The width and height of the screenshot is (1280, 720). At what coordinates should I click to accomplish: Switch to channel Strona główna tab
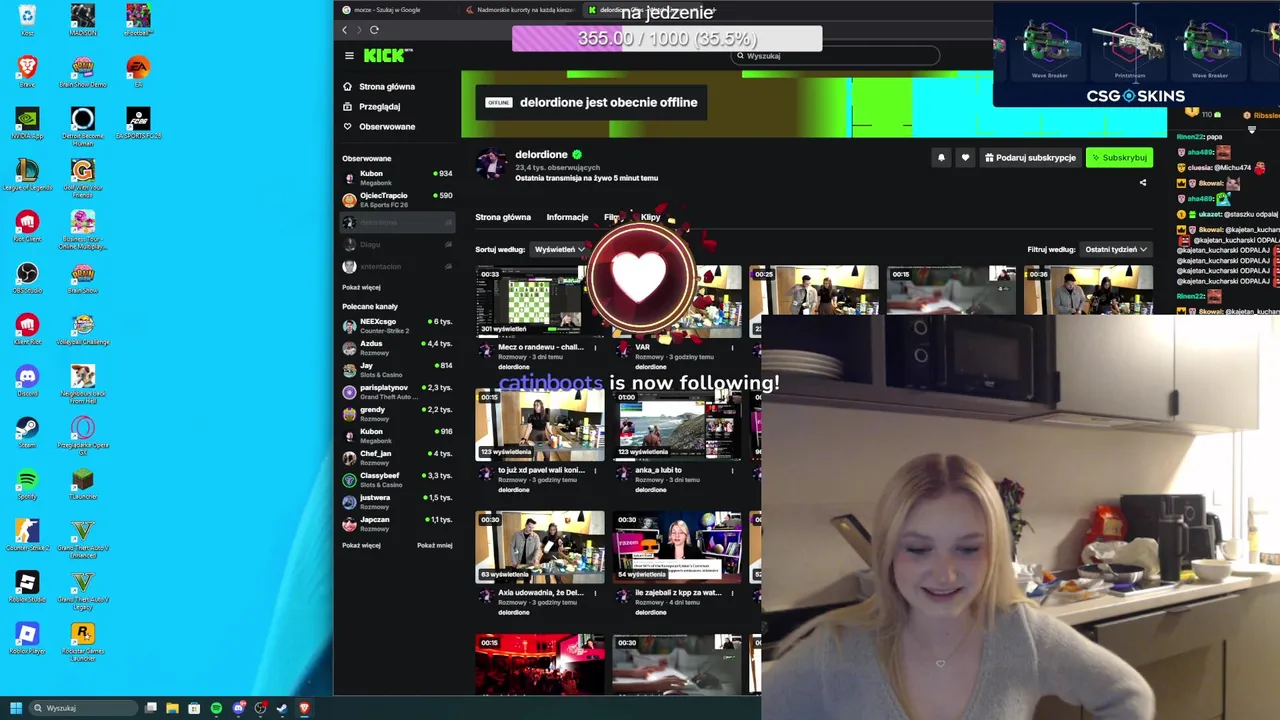[503, 217]
